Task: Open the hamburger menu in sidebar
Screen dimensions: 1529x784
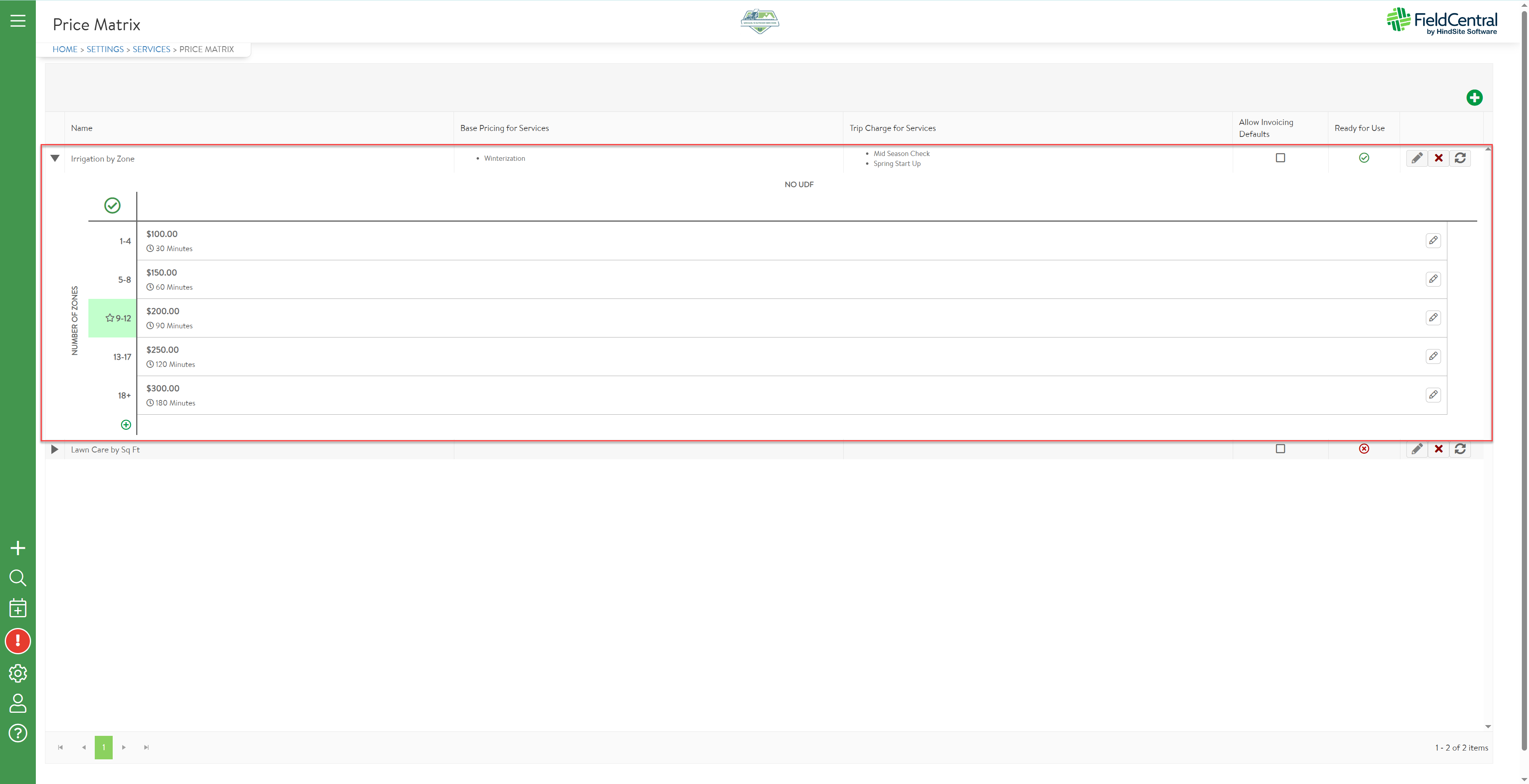Action: (18, 21)
